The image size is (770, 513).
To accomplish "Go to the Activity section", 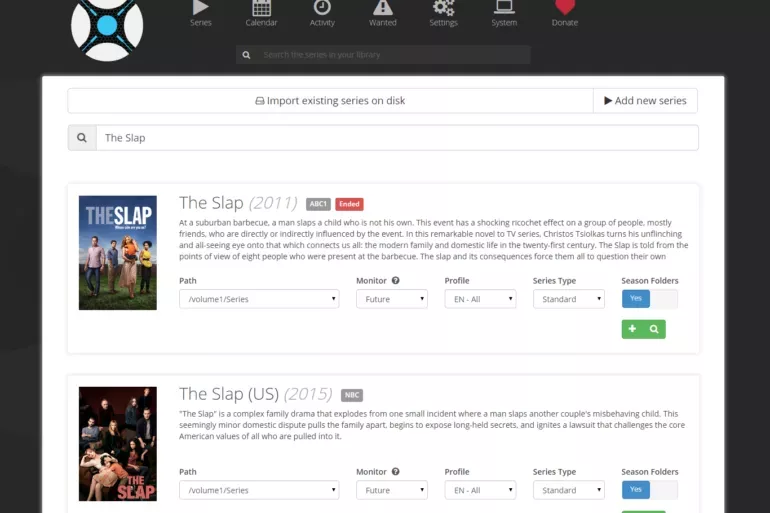I will tap(322, 14).
